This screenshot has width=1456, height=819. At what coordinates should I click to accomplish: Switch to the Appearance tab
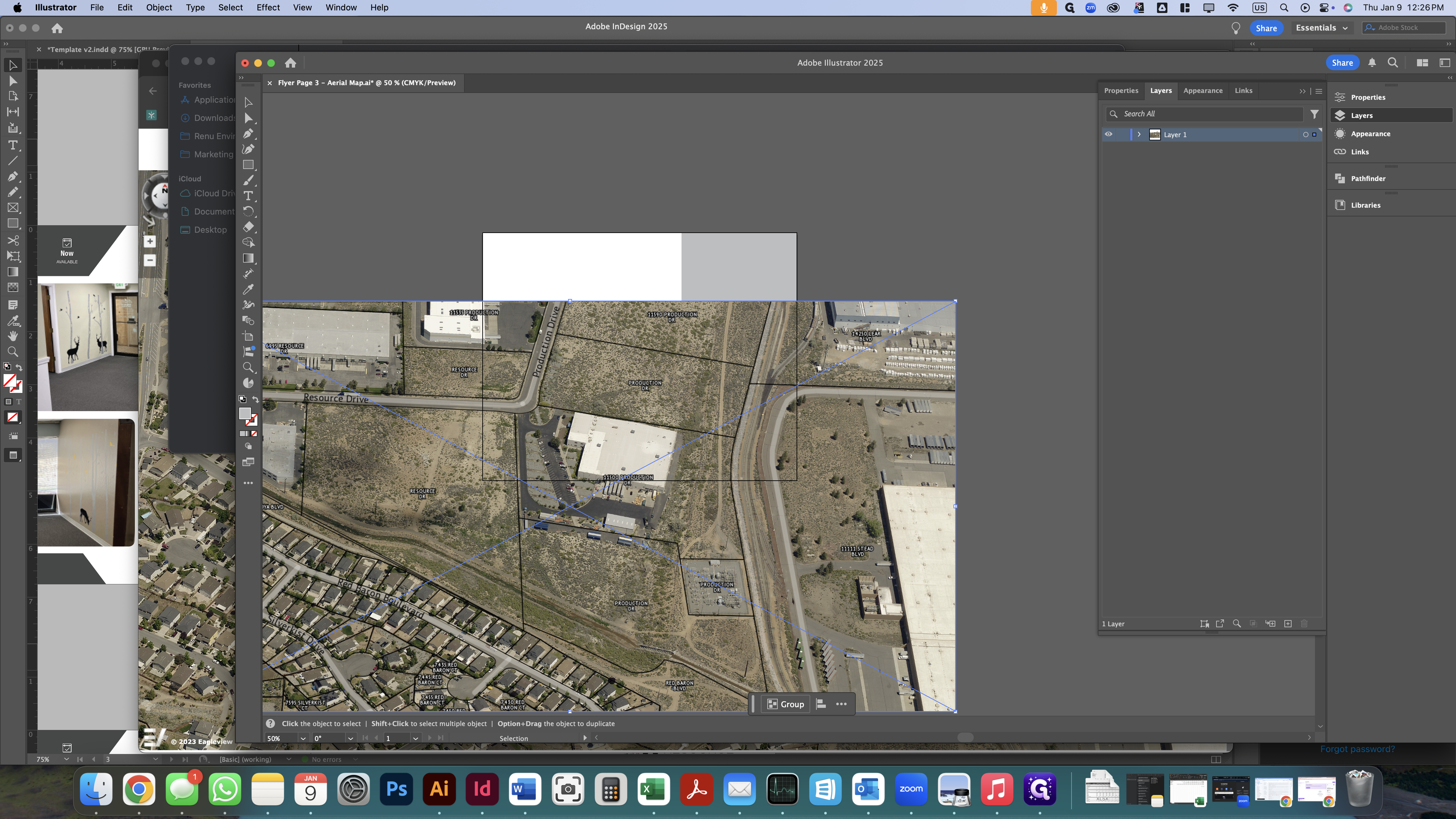coord(1202,90)
